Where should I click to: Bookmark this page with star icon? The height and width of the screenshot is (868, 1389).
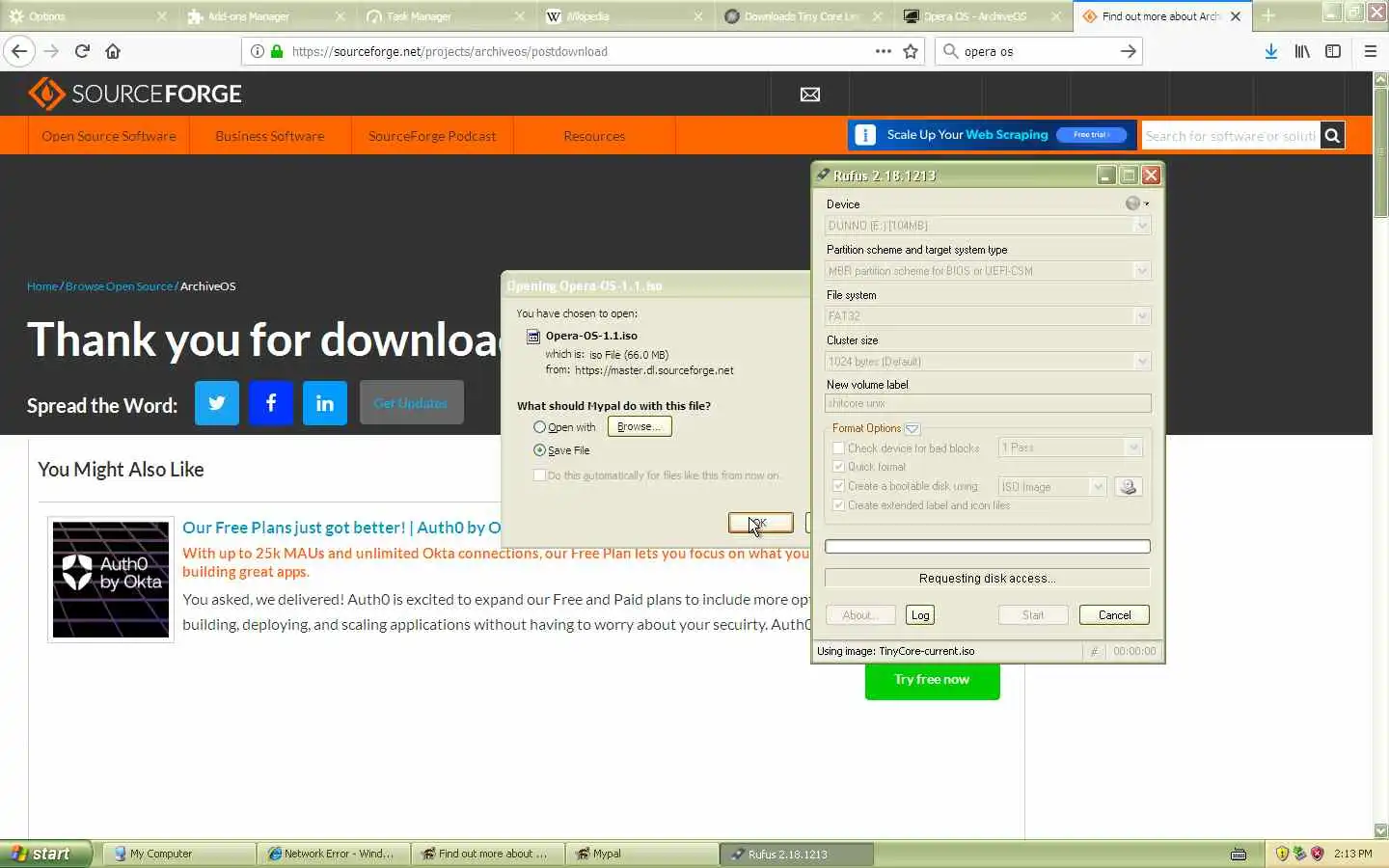[x=911, y=51]
